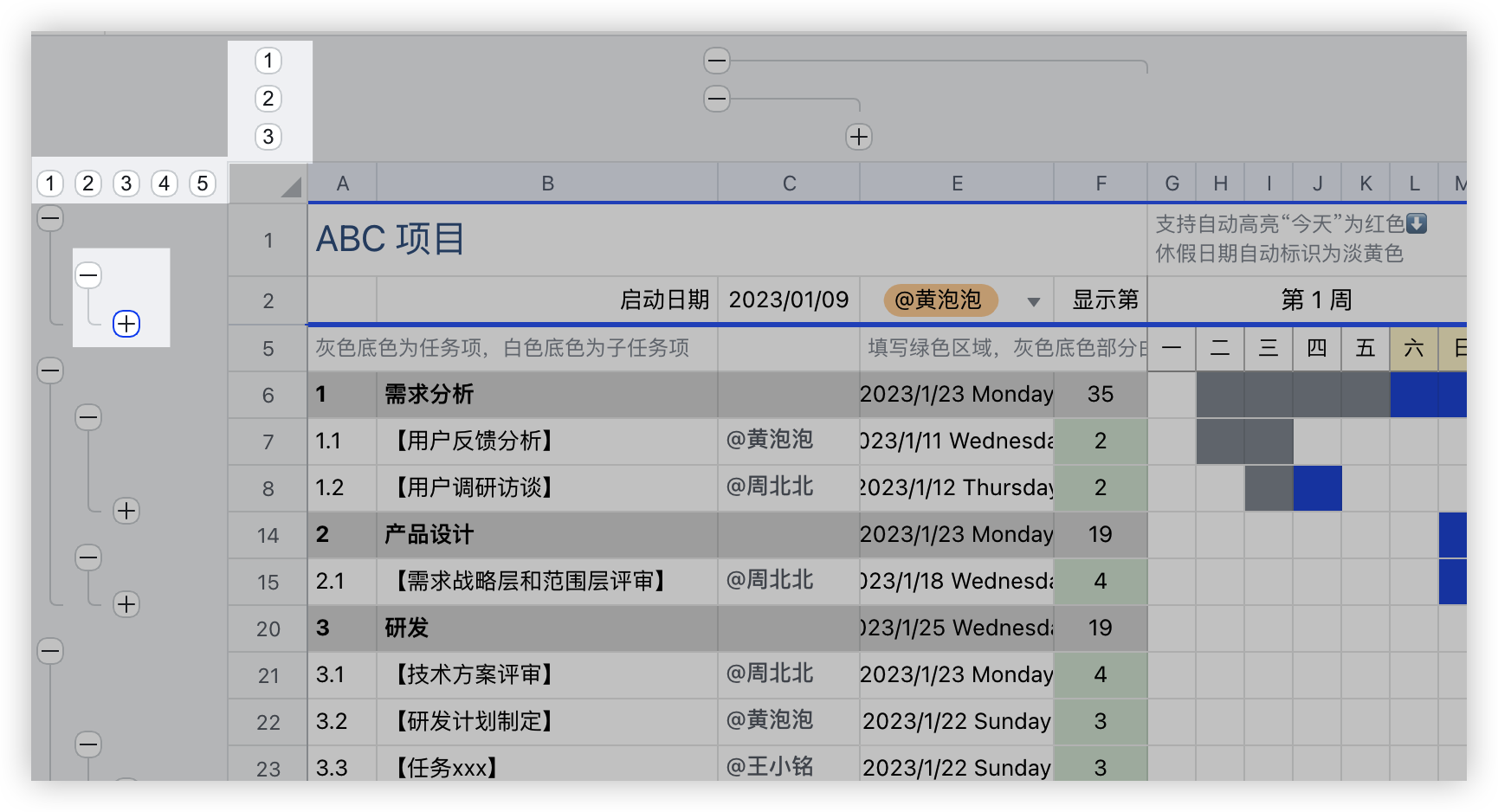Click column outline level 1 button
The width and height of the screenshot is (1498, 812).
click(268, 61)
